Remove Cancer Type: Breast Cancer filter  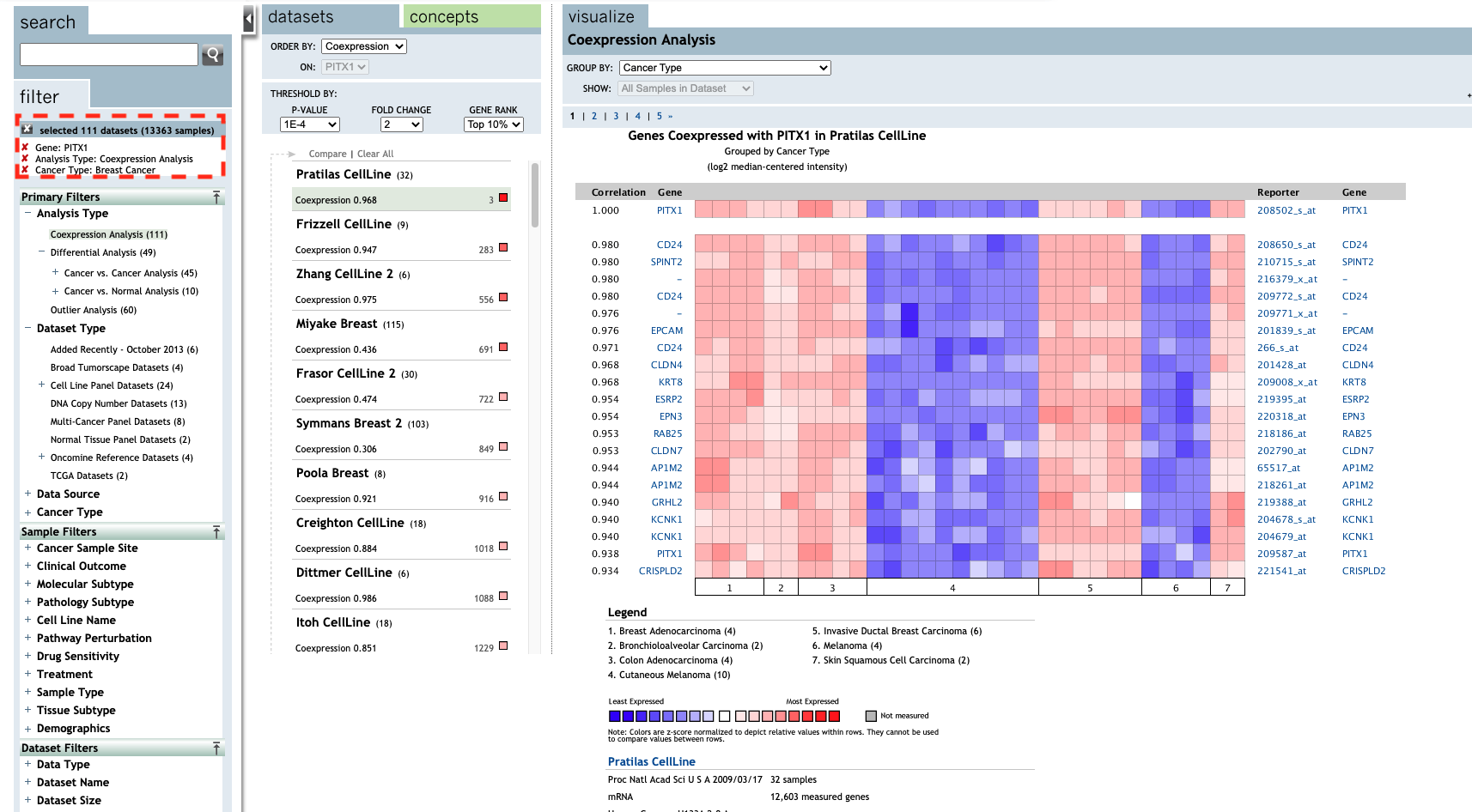pyautogui.click(x=25, y=170)
